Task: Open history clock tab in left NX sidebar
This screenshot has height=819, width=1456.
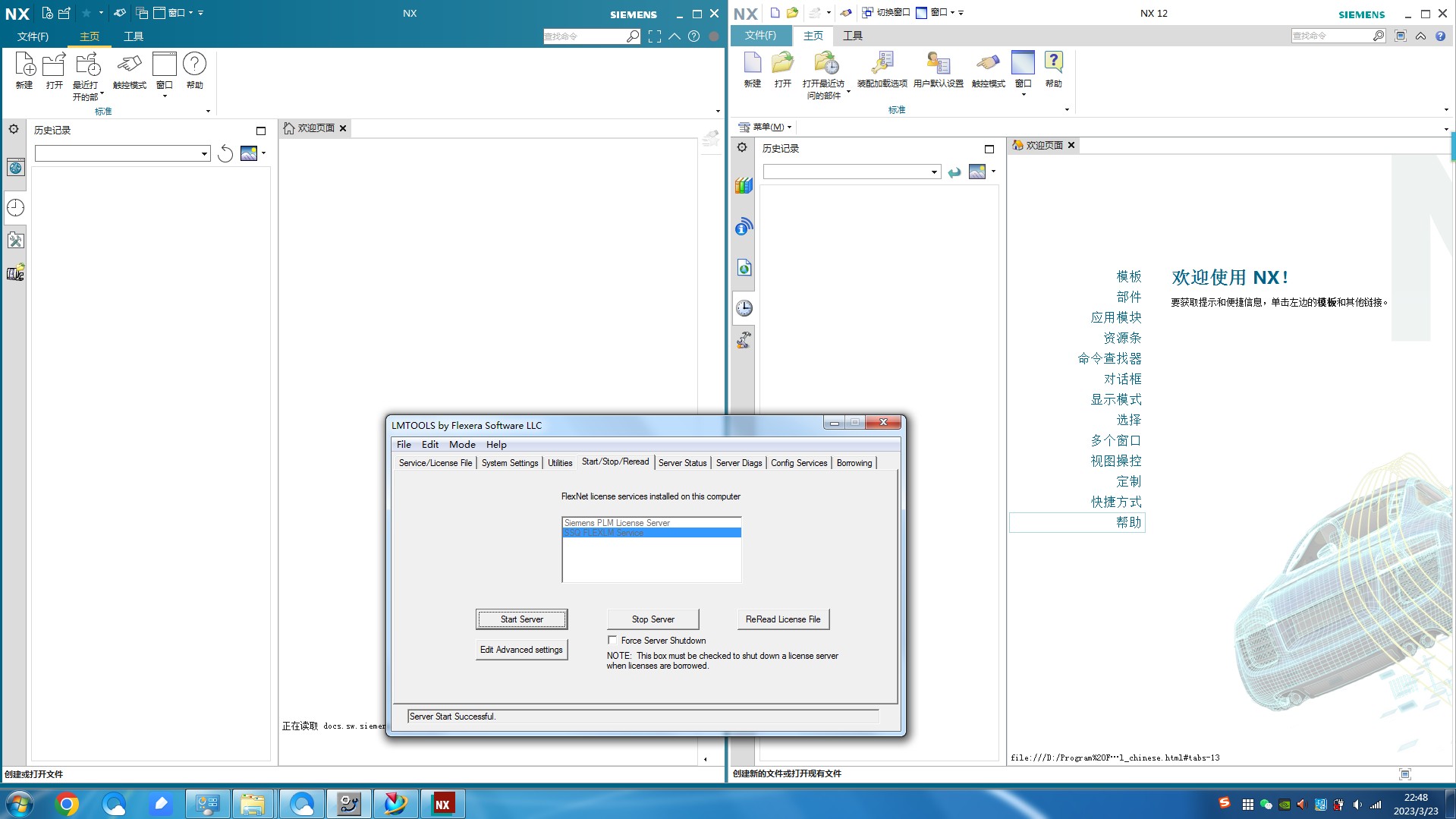Action: tap(15, 207)
